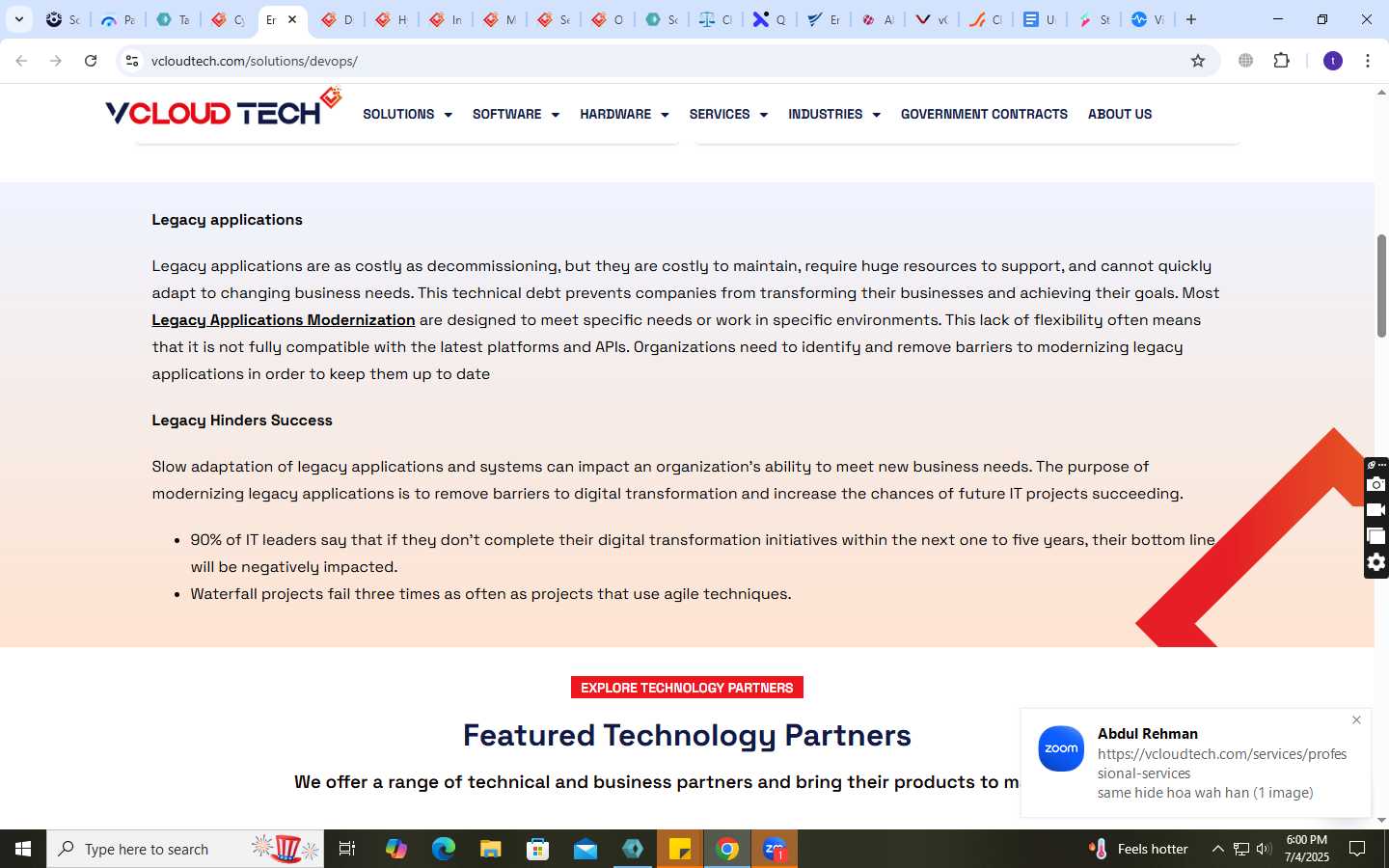
Task: Switch to the Pa tab
Action: 118,19
